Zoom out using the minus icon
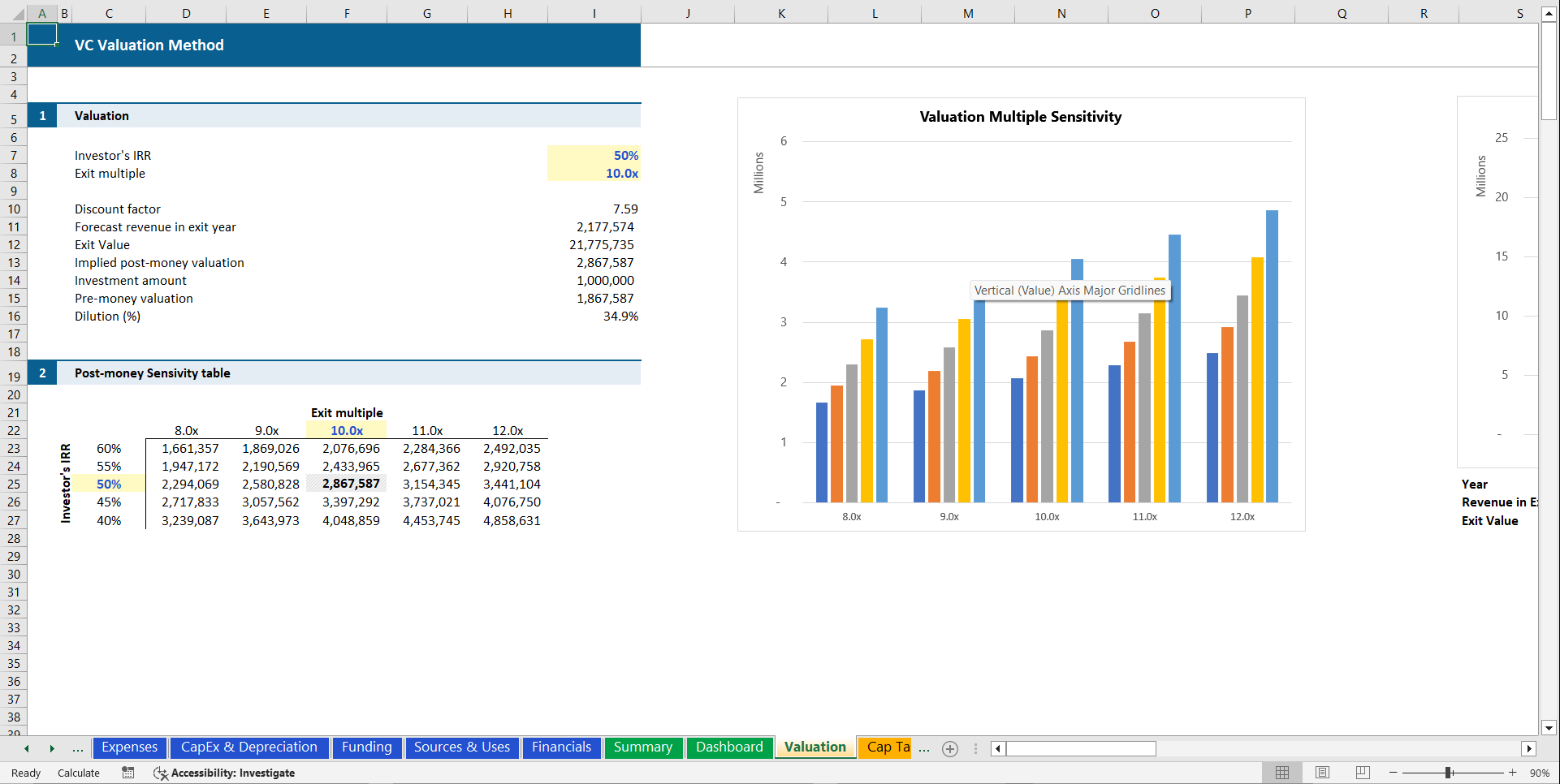Viewport: 1560px width, 784px height. (1392, 773)
